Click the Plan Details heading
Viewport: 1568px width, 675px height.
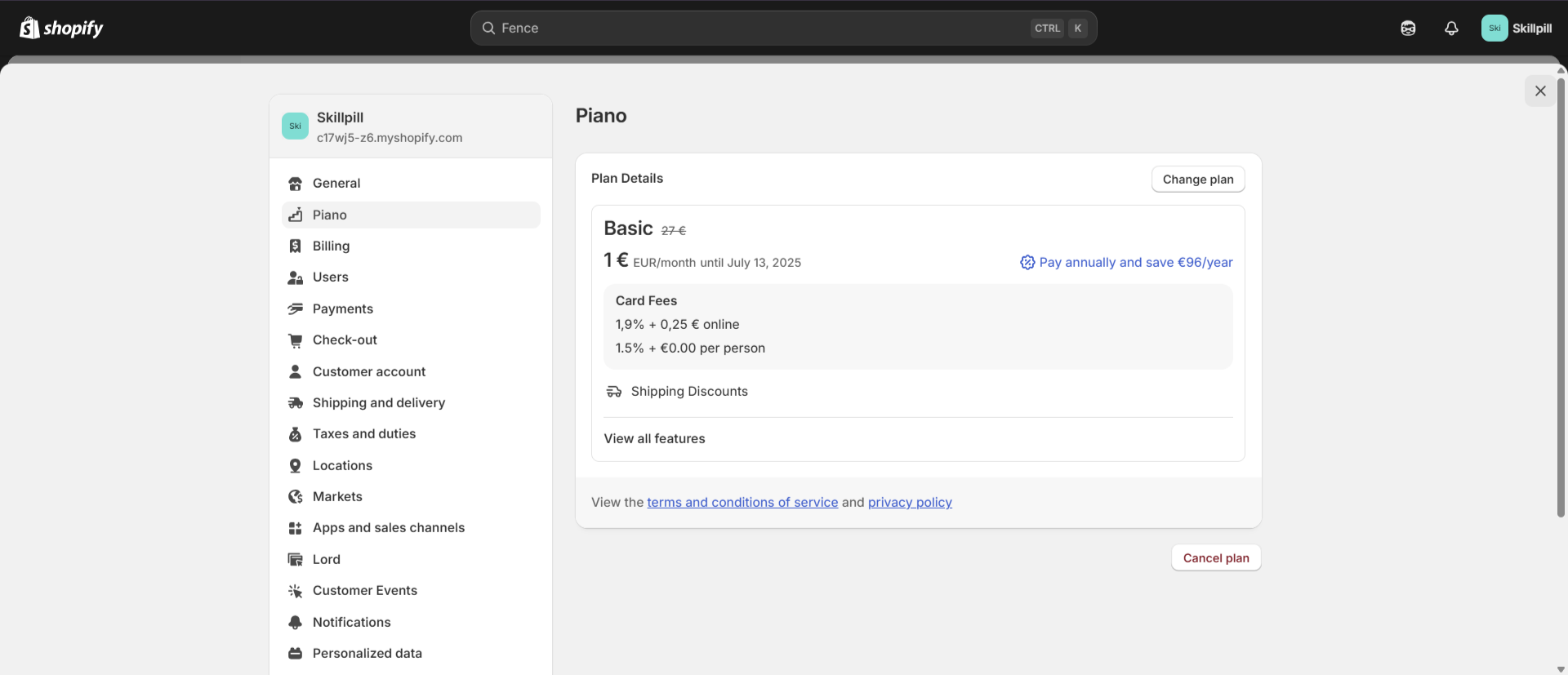tap(627, 179)
